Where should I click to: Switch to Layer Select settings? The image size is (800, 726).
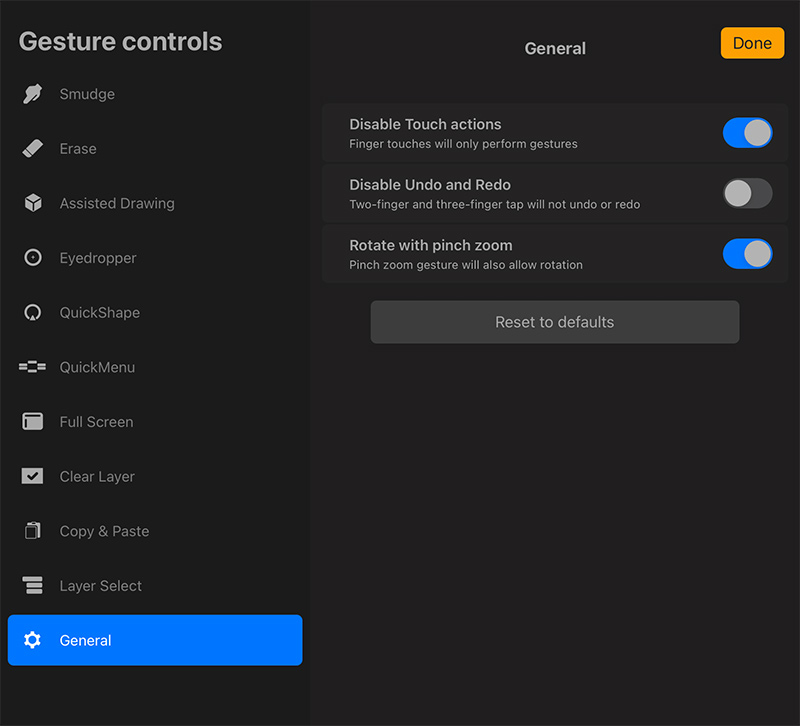point(155,585)
